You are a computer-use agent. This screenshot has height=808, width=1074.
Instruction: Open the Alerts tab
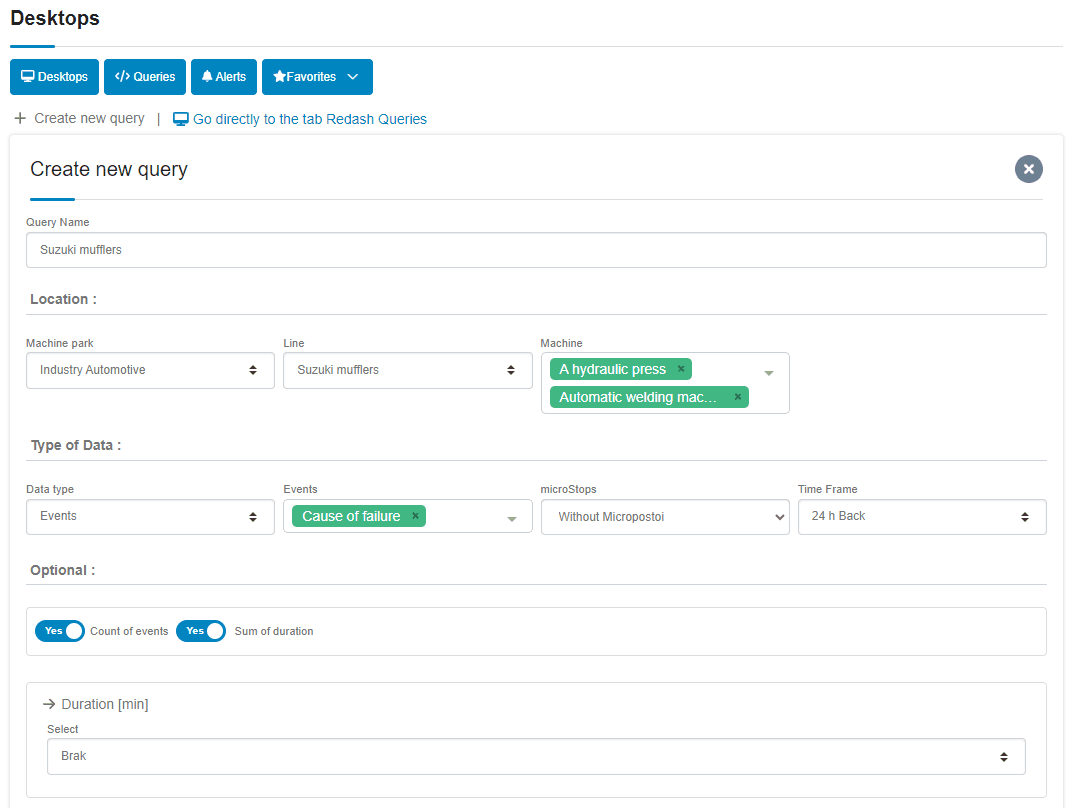tap(223, 77)
